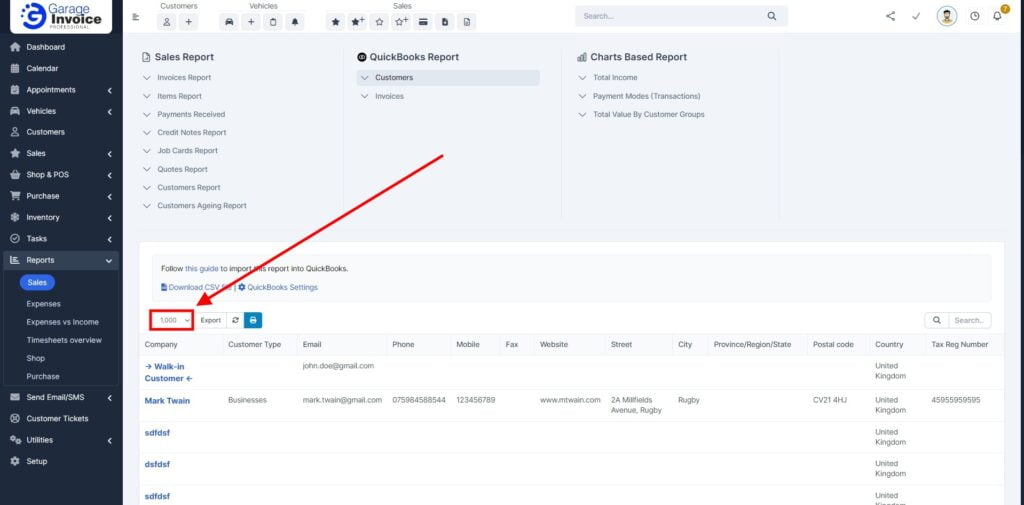Open the Invoices Report link
The height and width of the screenshot is (505, 1024).
click(x=184, y=77)
